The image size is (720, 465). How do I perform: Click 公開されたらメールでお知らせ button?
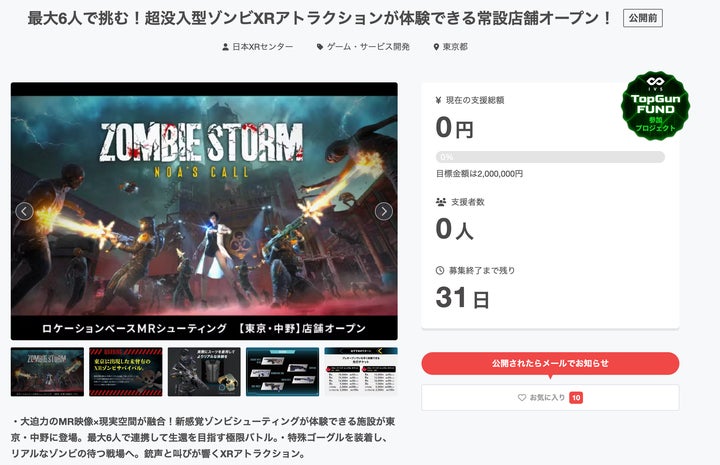click(x=550, y=363)
